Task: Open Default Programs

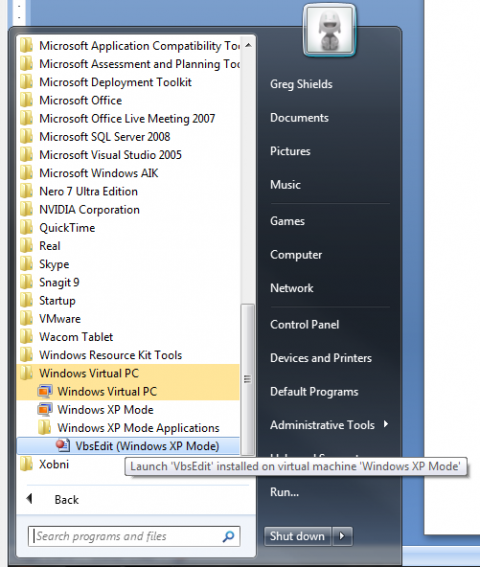Action: 314,392
